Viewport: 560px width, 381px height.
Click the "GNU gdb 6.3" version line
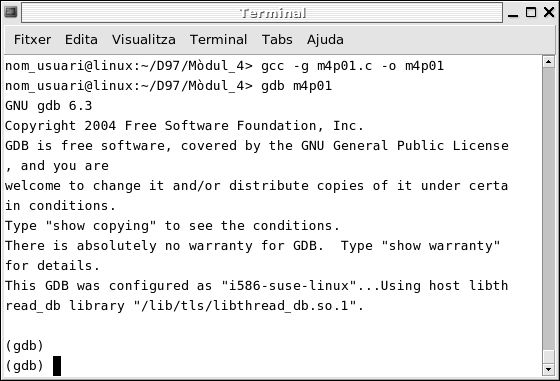(49, 106)
